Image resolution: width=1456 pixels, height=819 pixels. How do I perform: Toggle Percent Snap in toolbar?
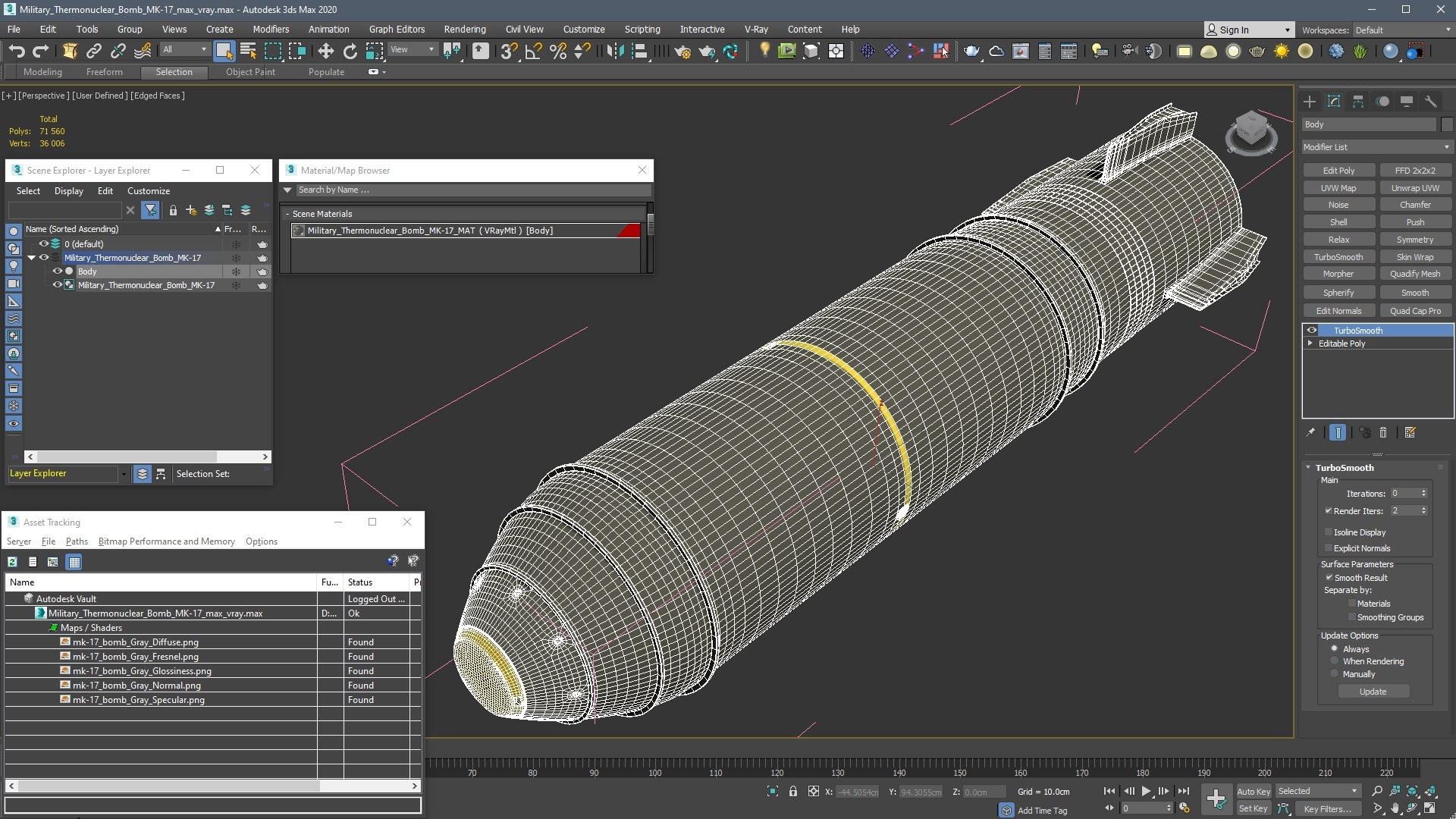tap(558, 51)
